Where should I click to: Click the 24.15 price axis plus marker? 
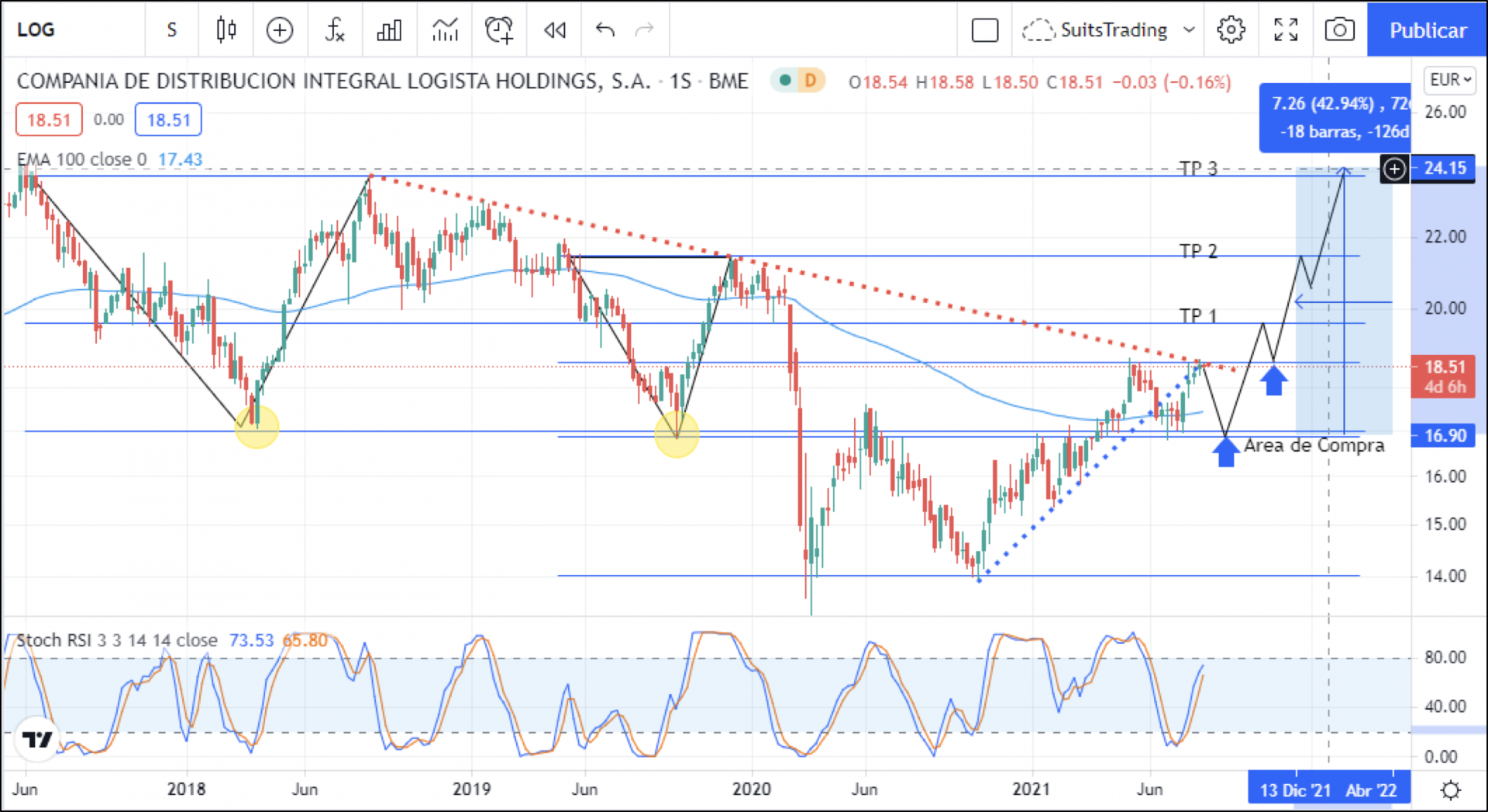click(x=1394, y=168)
